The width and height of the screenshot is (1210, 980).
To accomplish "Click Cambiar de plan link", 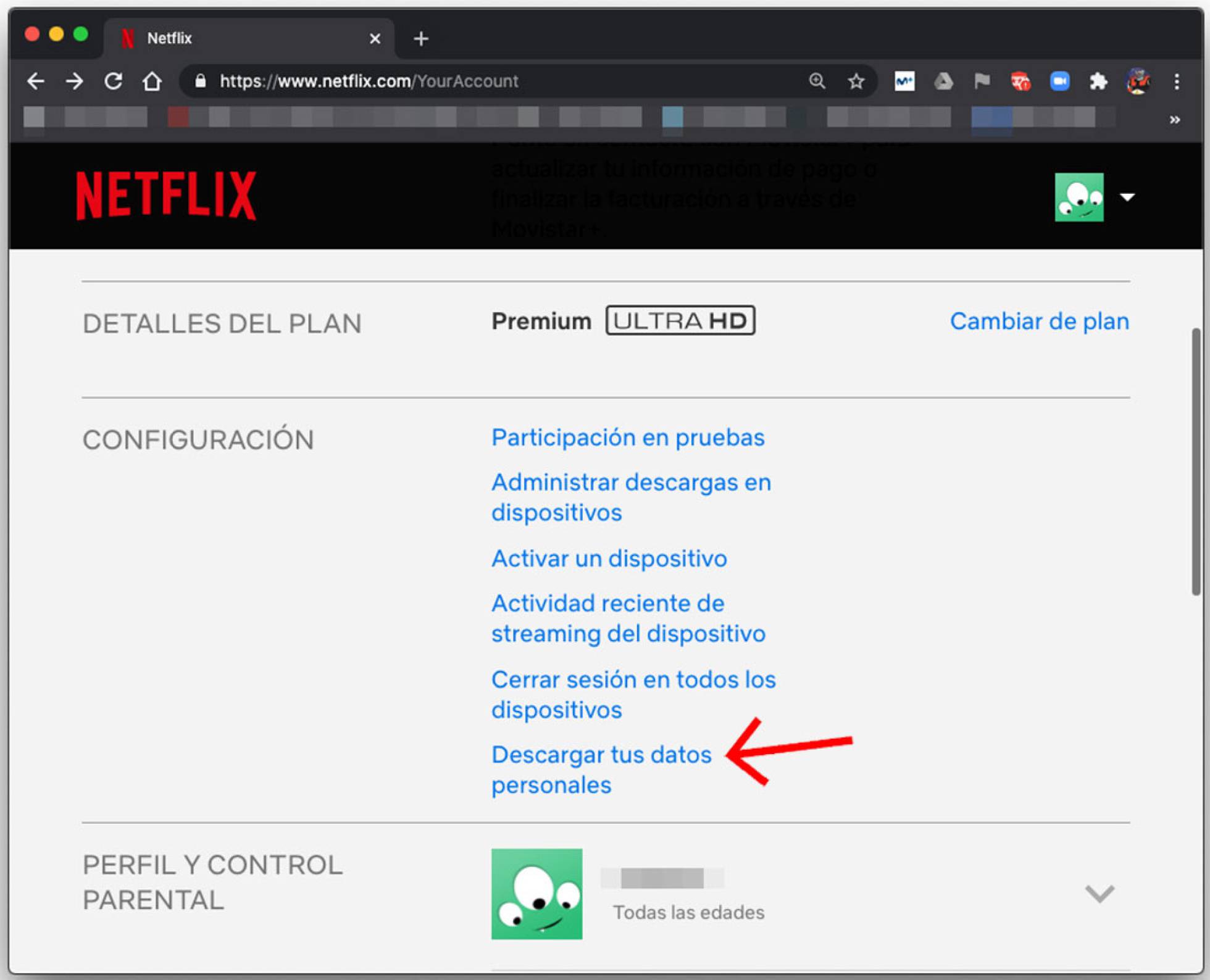I will coord(1039,321).
